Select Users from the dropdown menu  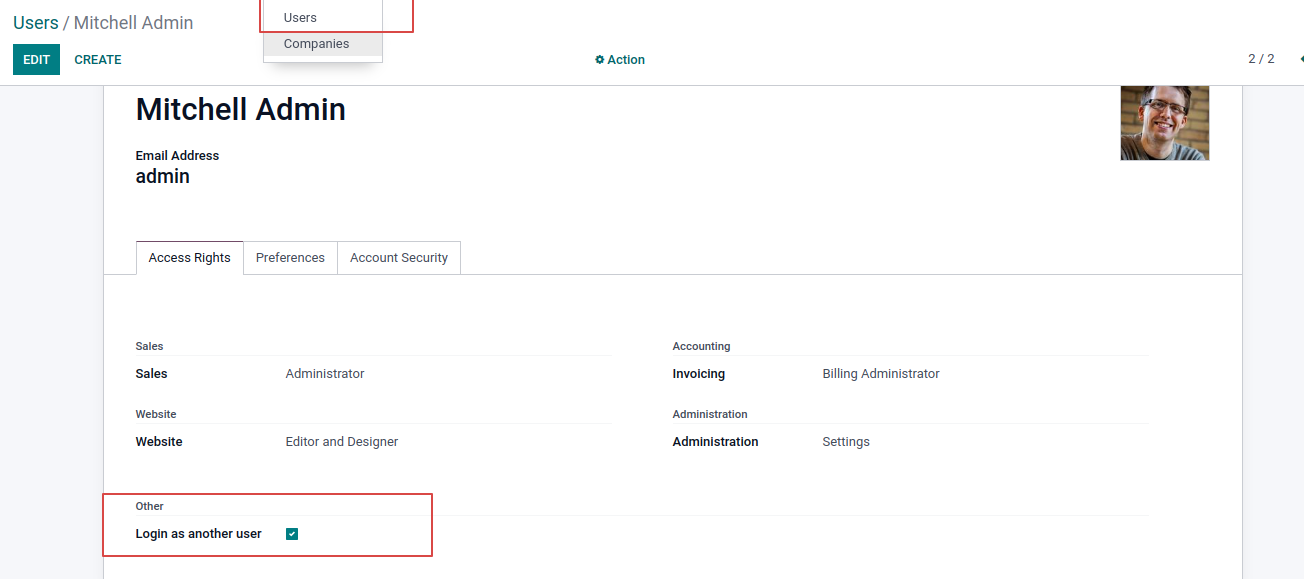click(300, 18)
